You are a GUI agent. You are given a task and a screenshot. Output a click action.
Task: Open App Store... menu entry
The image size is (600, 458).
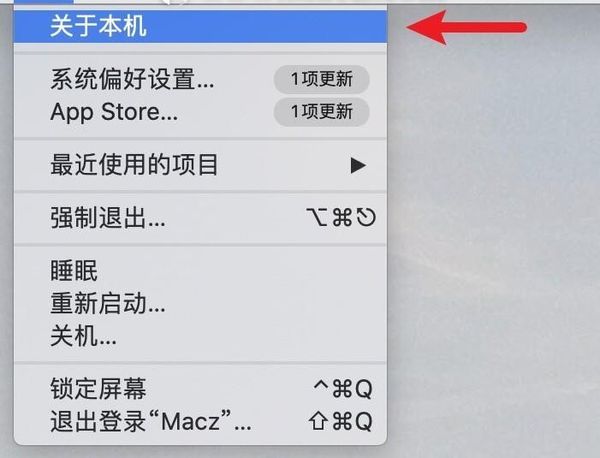pos(200,112)
